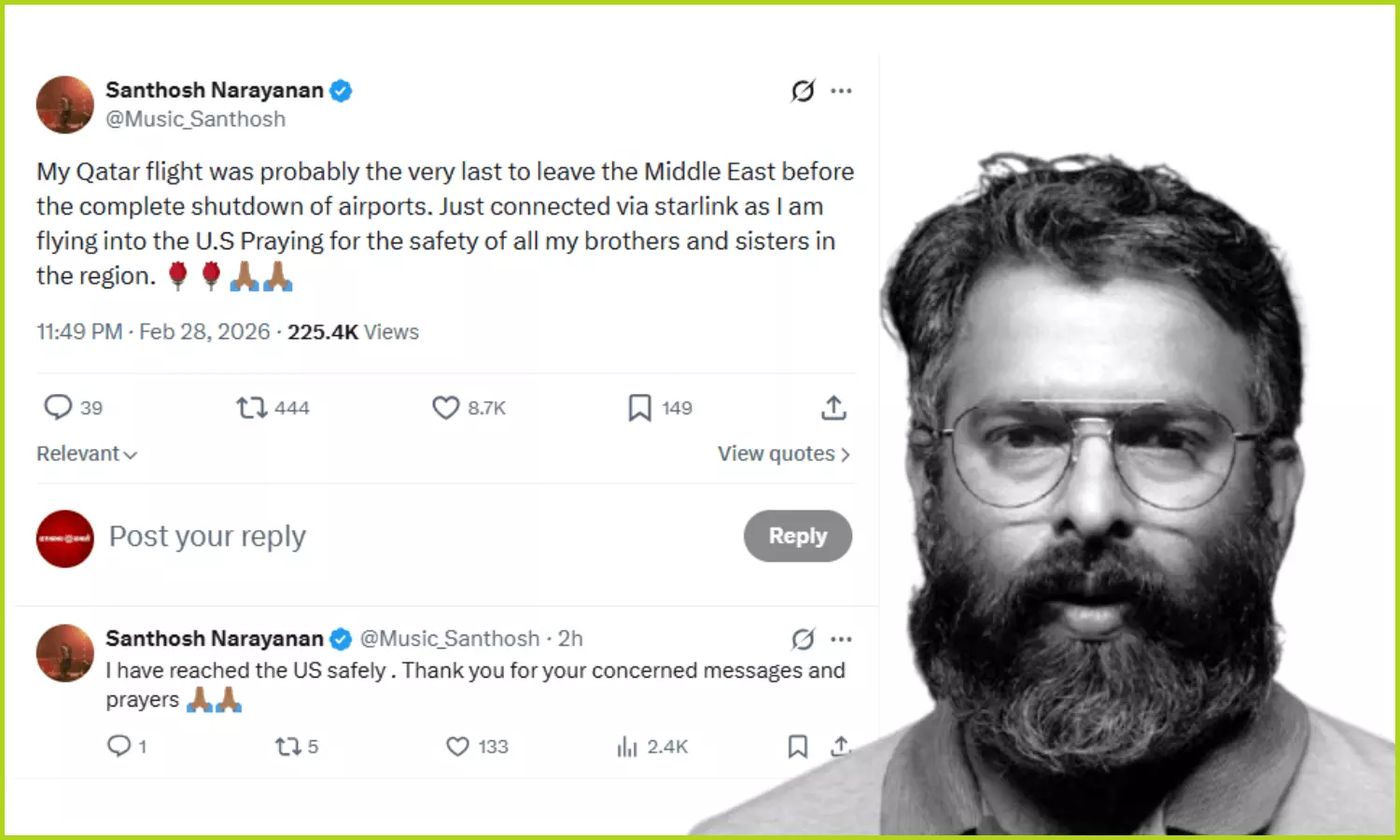Image resolution: width=1400 pixels, height=840 pixels.
Task: View analytics icon on the reply tweet
Action: click(627, 746)
